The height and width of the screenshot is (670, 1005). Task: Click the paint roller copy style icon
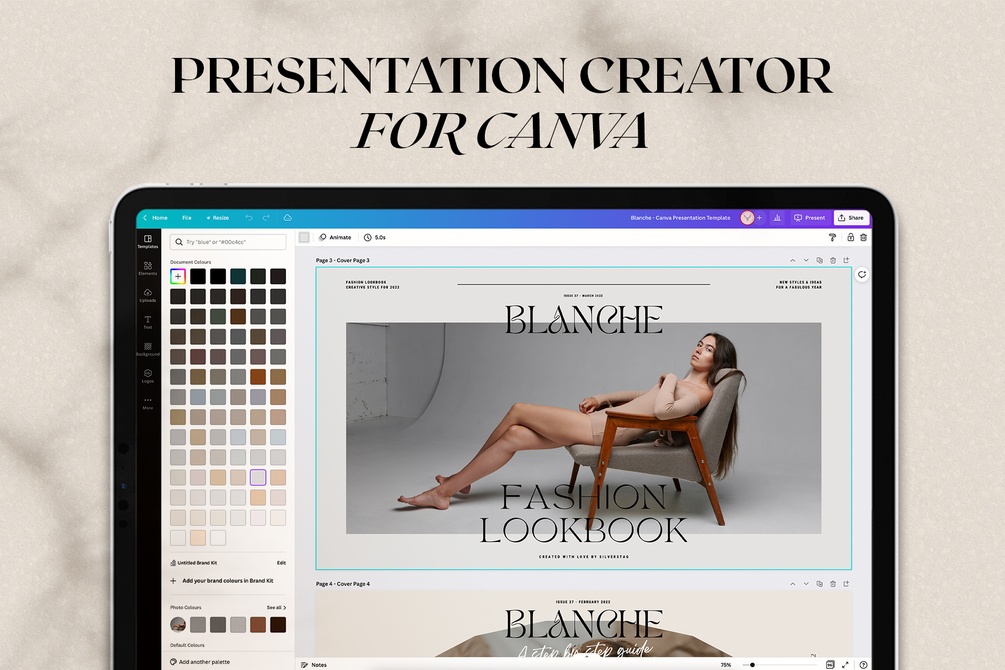pyautogui.click(x=832, y=237)
